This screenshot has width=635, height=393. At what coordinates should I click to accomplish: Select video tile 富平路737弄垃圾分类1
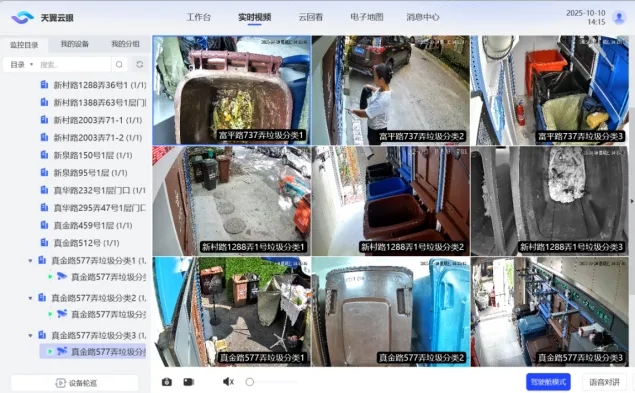click(232, 90)
